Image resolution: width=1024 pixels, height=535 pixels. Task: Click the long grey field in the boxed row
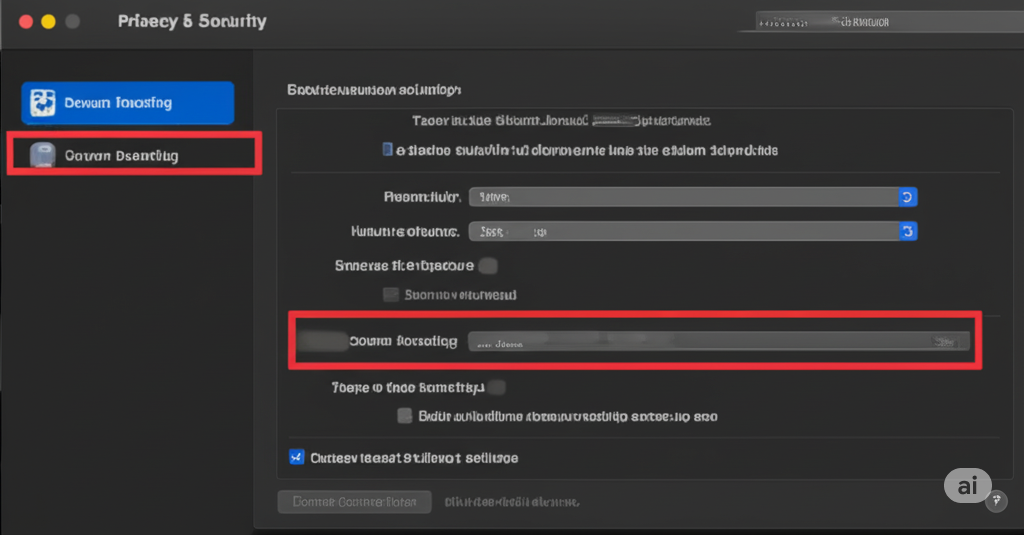point(718,341)
